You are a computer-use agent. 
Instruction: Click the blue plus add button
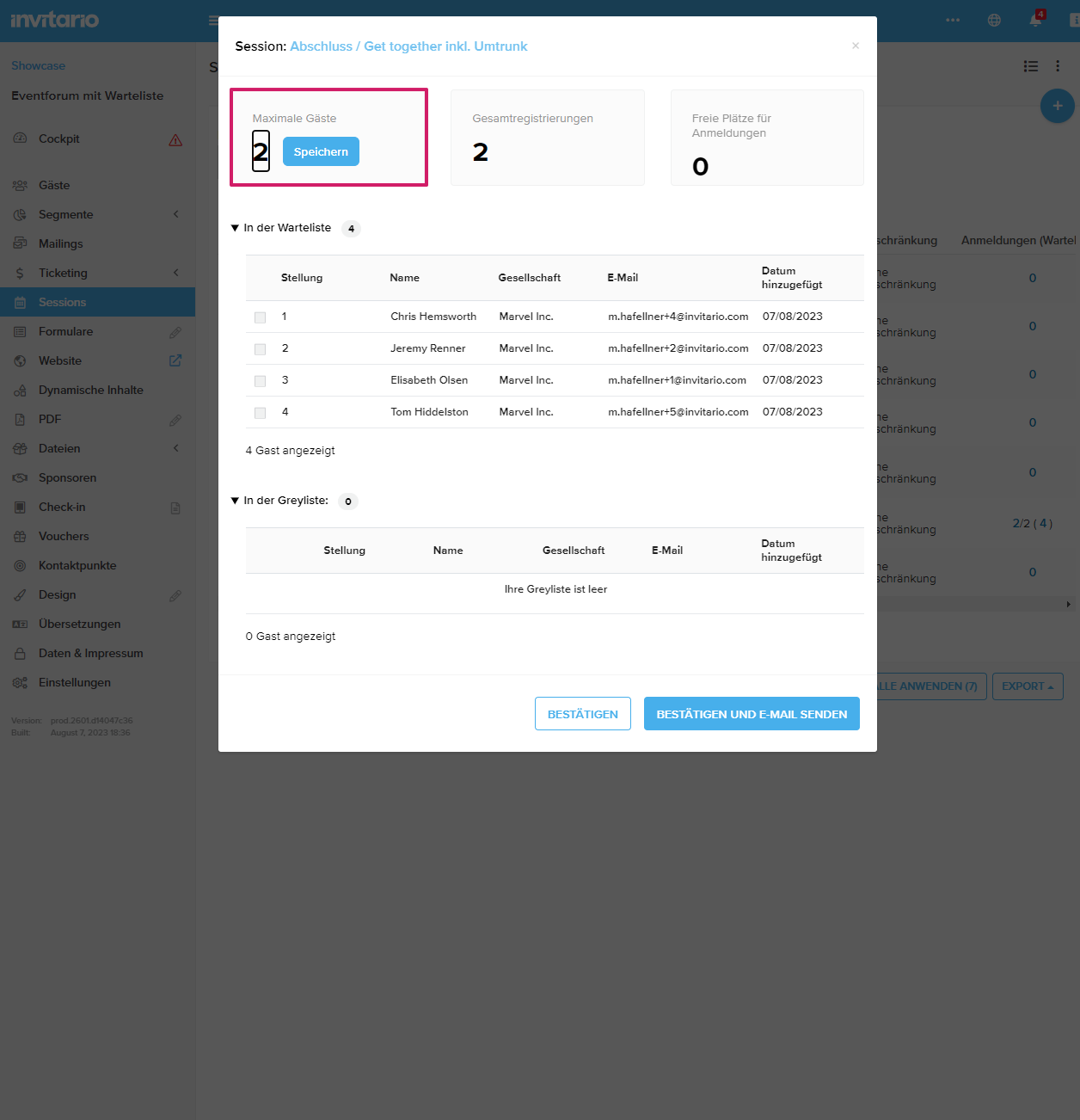tap(1057, 106)
